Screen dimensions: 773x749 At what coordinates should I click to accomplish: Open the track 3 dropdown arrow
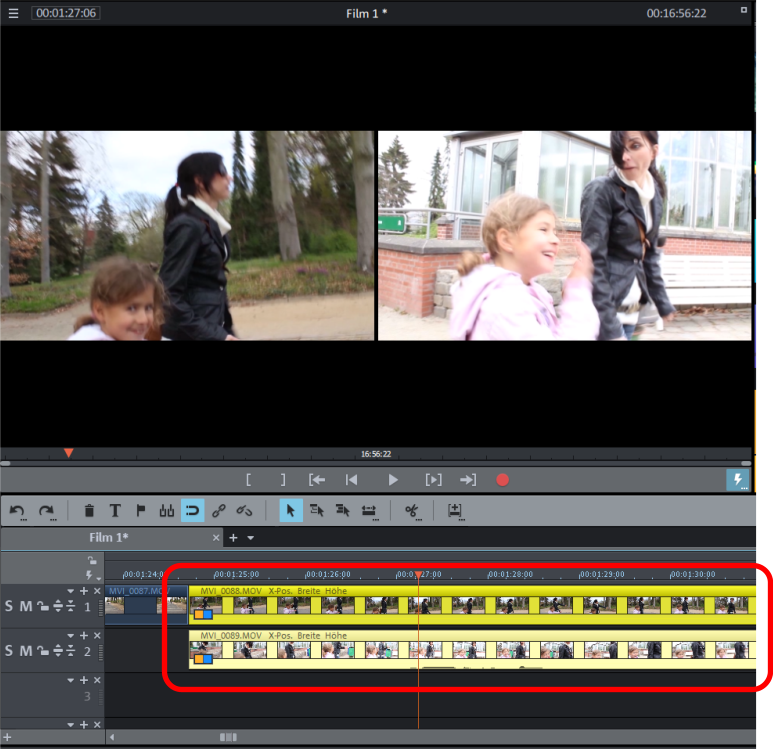(x=70, y=680)
